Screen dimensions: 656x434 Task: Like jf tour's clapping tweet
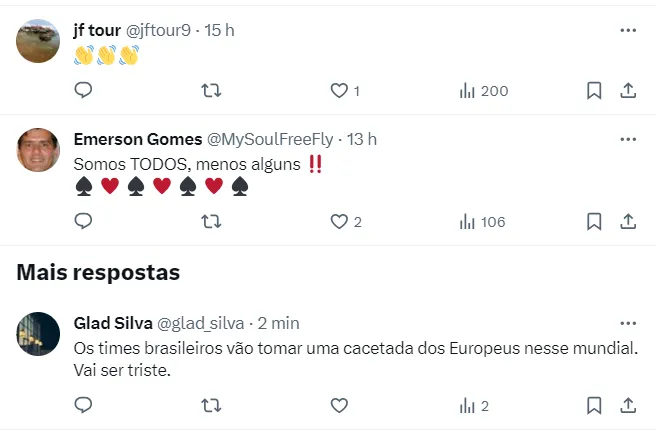pyautogui.click(x=339, y=91)
